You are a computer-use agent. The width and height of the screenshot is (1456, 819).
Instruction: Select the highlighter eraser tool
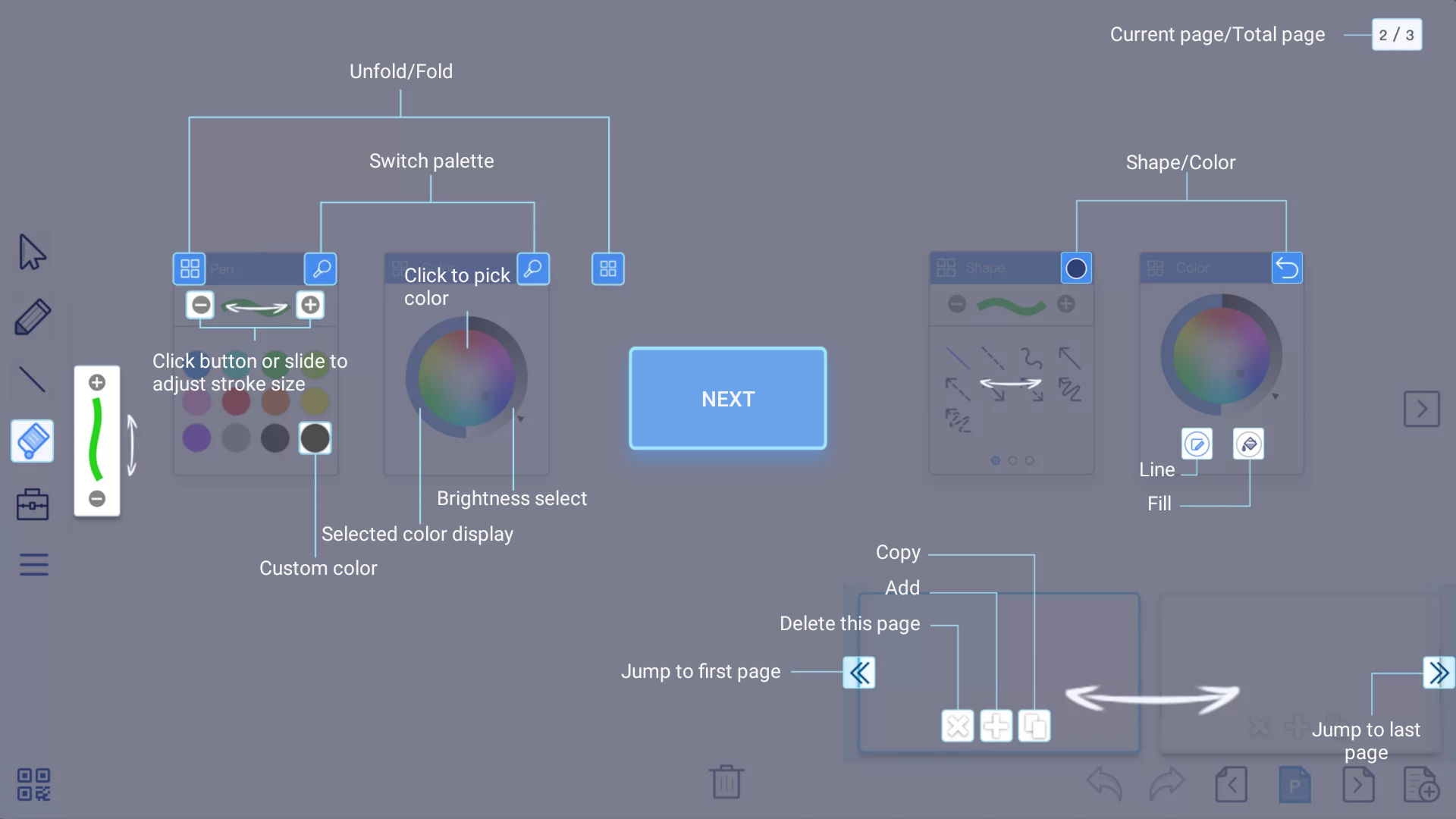(32, 441)
